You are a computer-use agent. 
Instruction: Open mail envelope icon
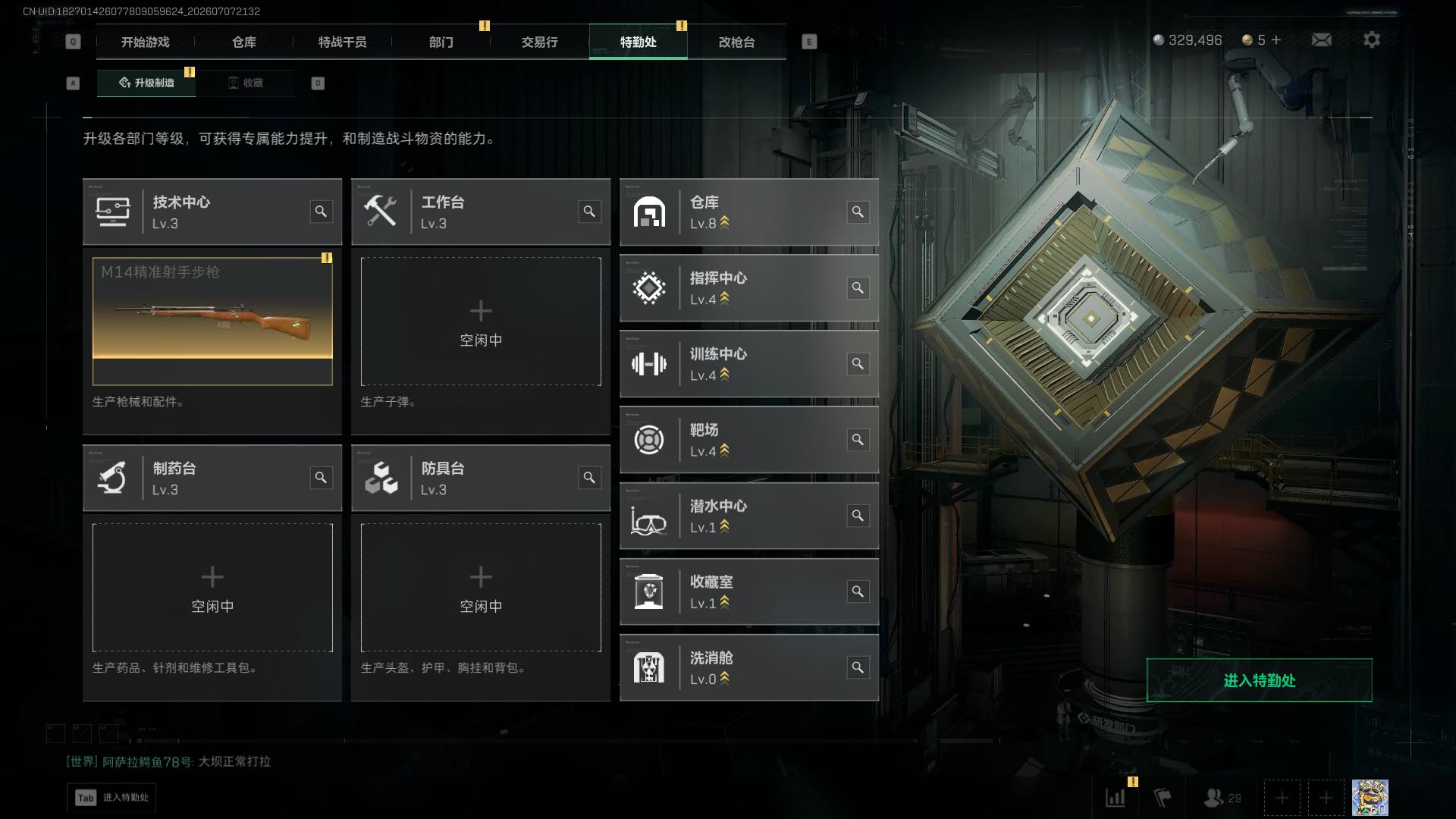[1322, 39]
